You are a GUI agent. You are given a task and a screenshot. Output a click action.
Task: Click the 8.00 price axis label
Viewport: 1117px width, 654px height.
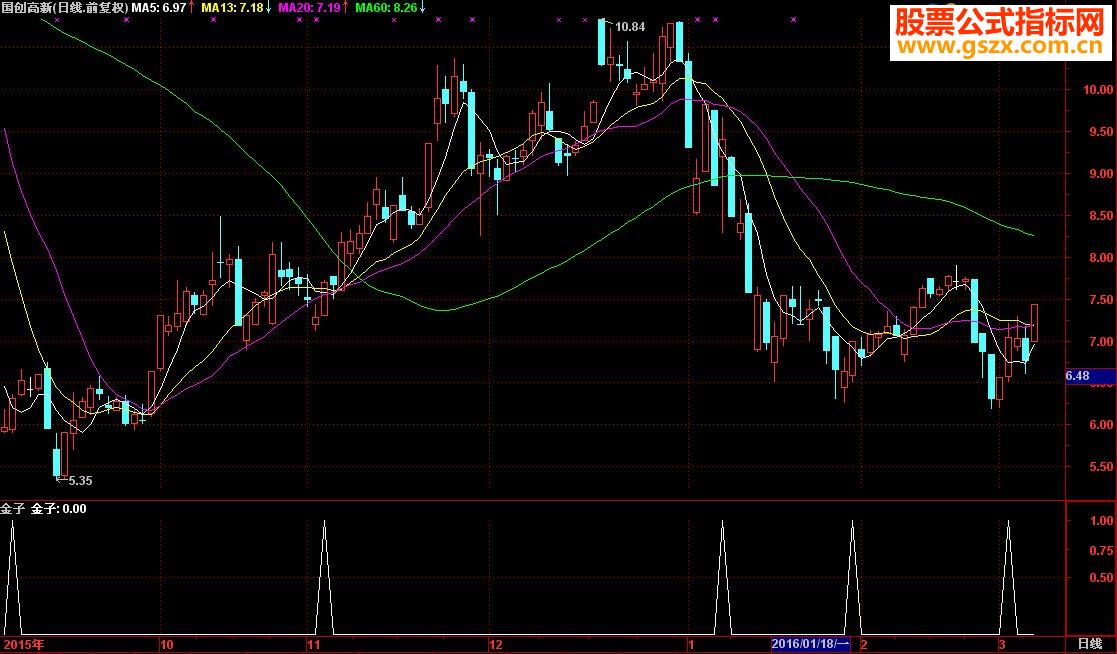pyautogui.click(x=1101, y=258)
